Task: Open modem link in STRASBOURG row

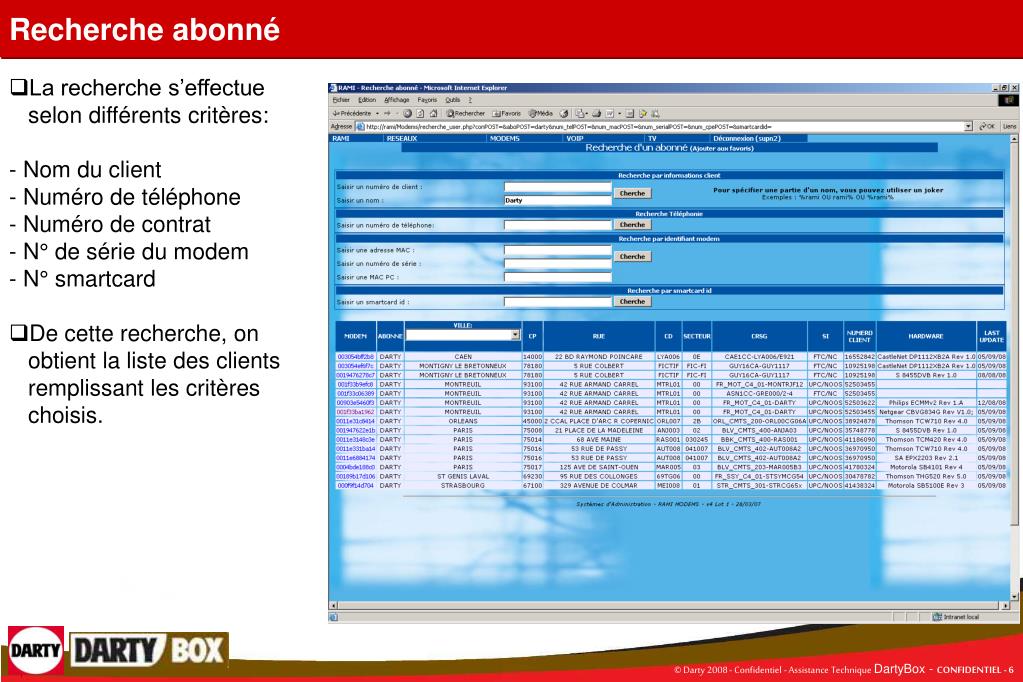Action: tap(356, 486)
